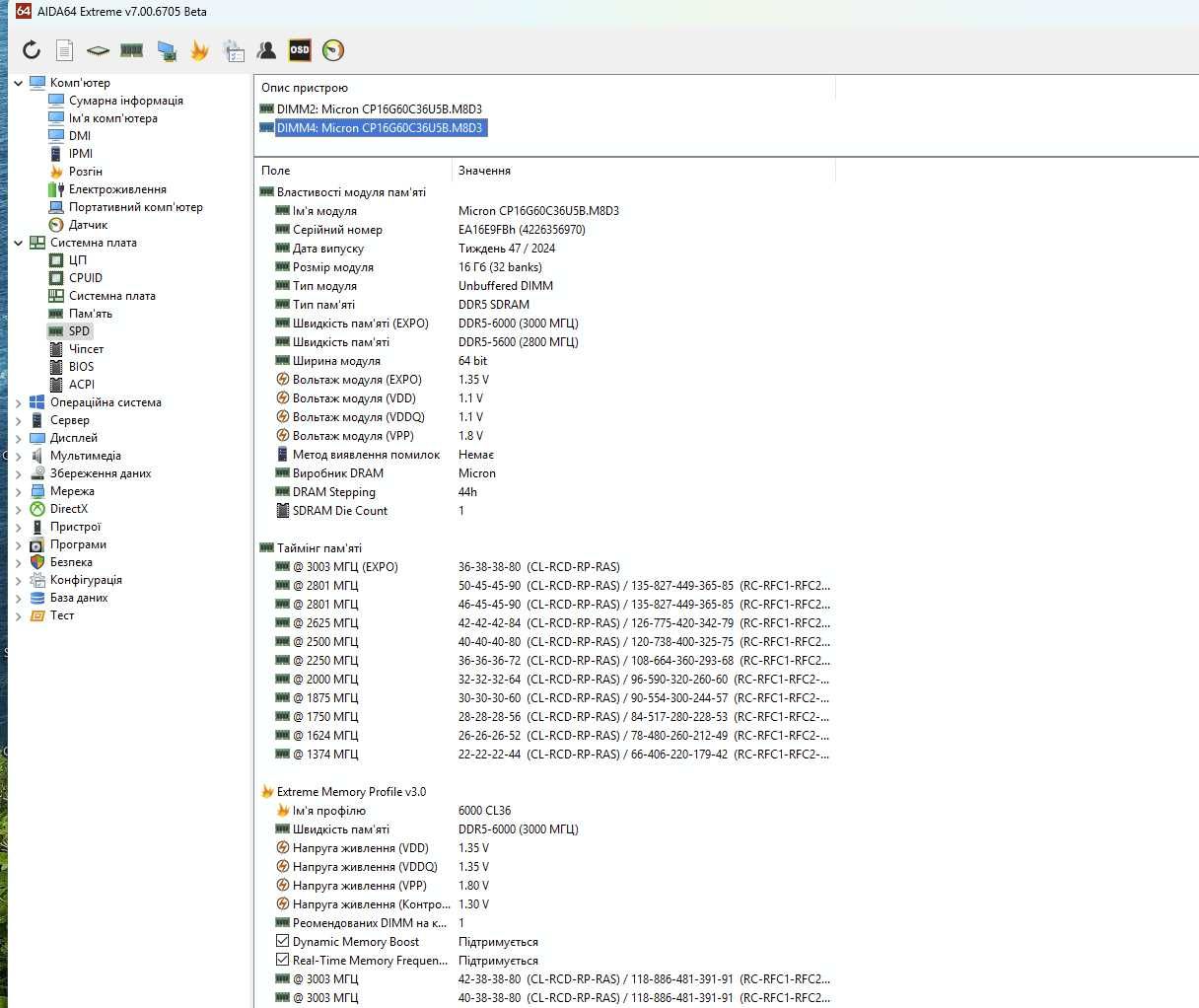1199x1008 pixels.
Task: Click the Конфігурація node icon
Action: 37,580
